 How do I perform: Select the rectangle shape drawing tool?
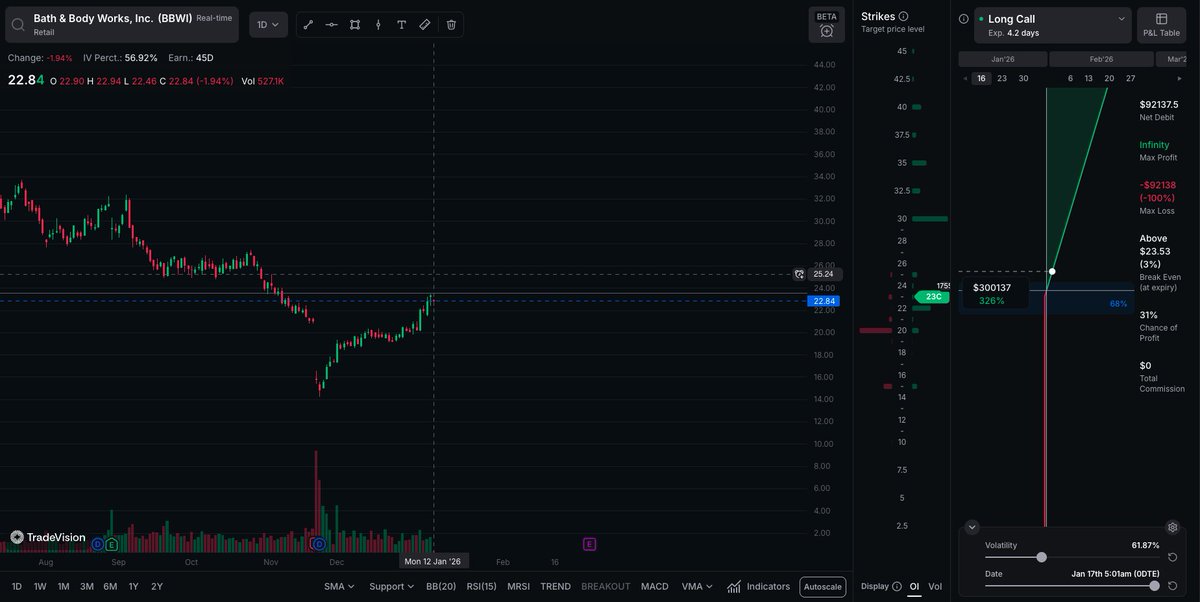[x=355, y=24]
